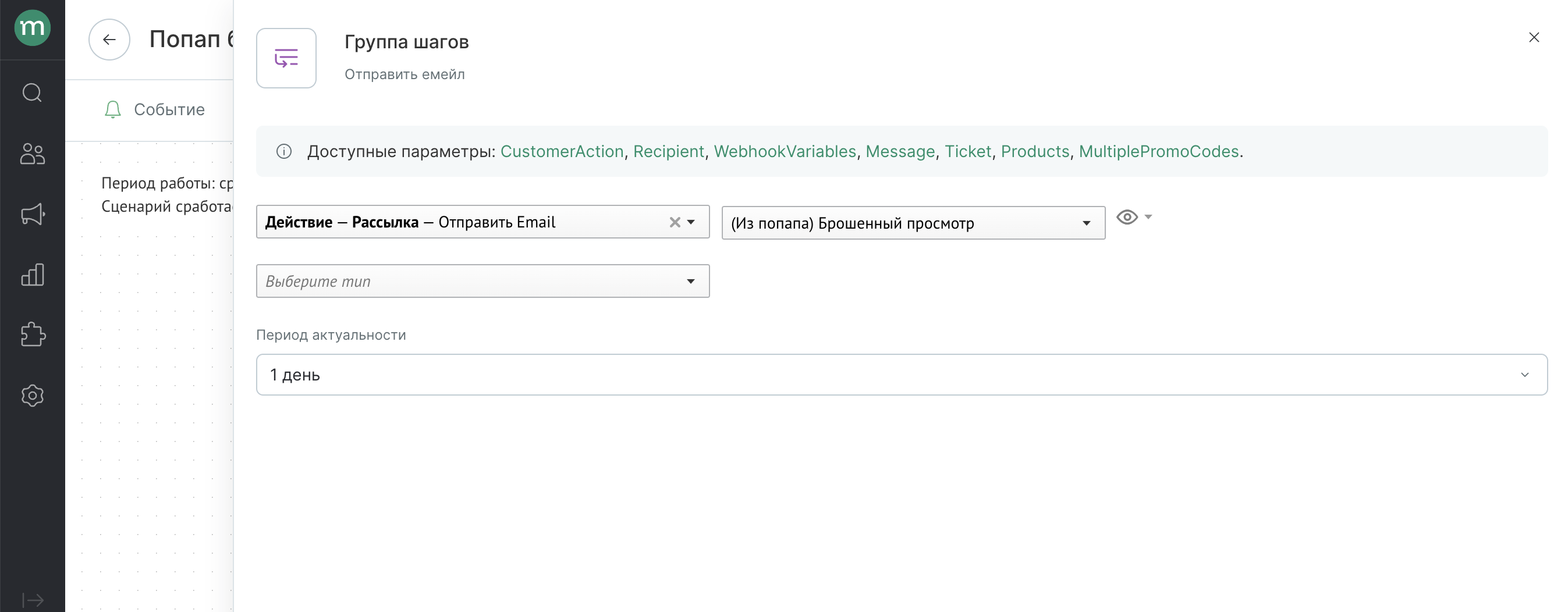Open reports bar chart section
Viewport: 1568px width, 612px height.
[32, 275]
